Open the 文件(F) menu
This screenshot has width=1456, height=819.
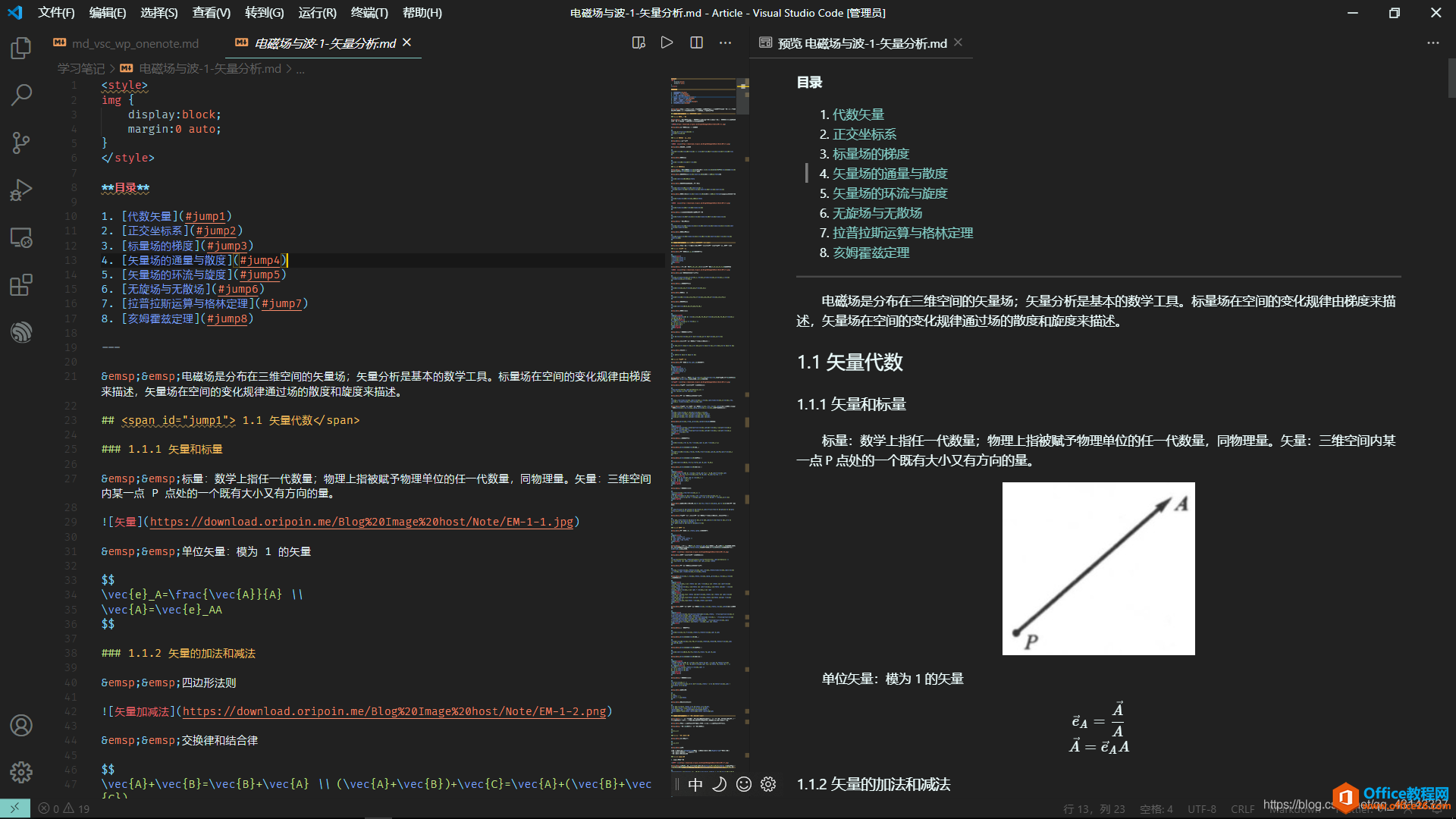(x=56, y=13)
